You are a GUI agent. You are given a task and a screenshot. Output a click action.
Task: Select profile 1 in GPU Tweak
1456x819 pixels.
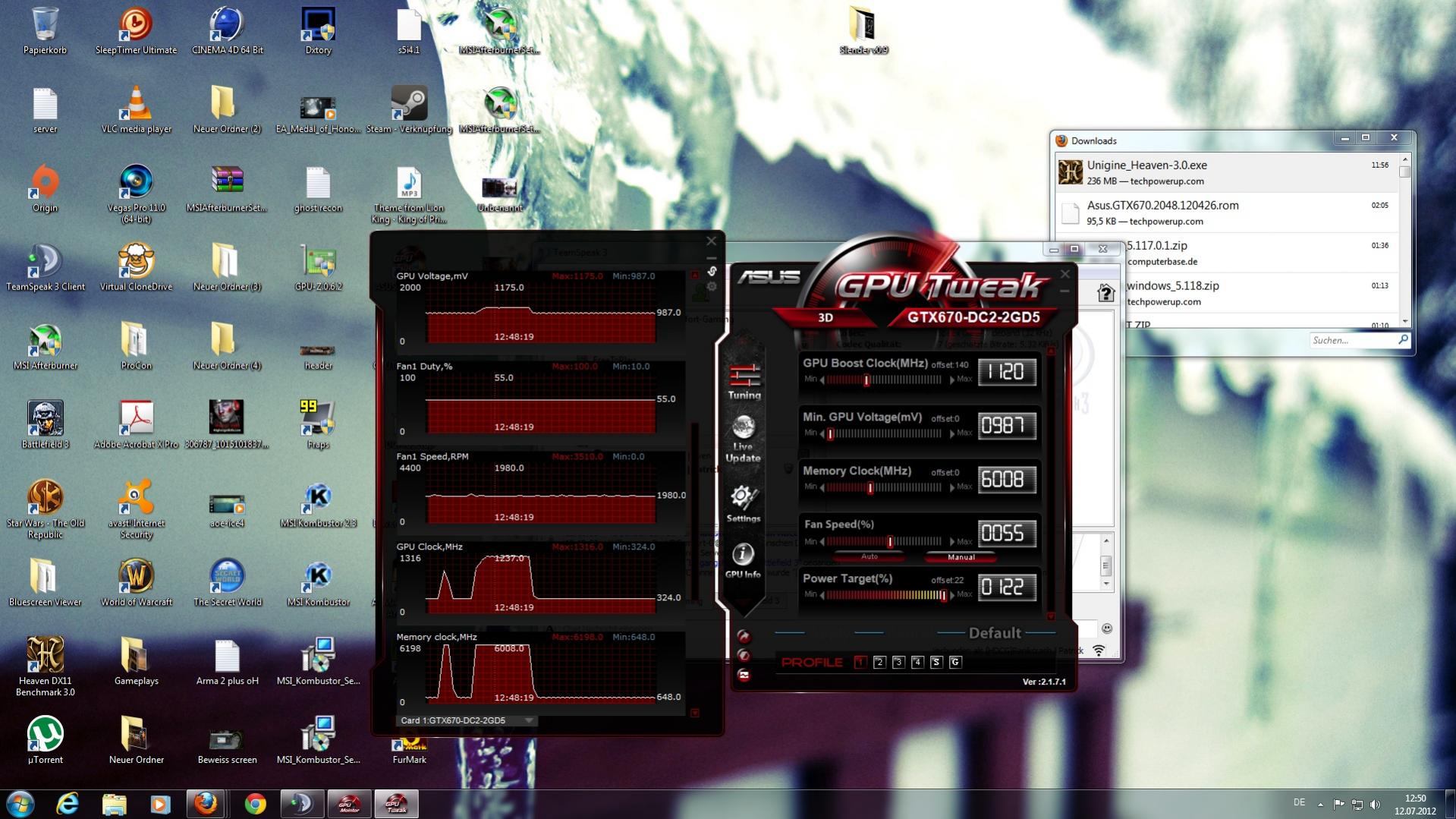point(860,663)
